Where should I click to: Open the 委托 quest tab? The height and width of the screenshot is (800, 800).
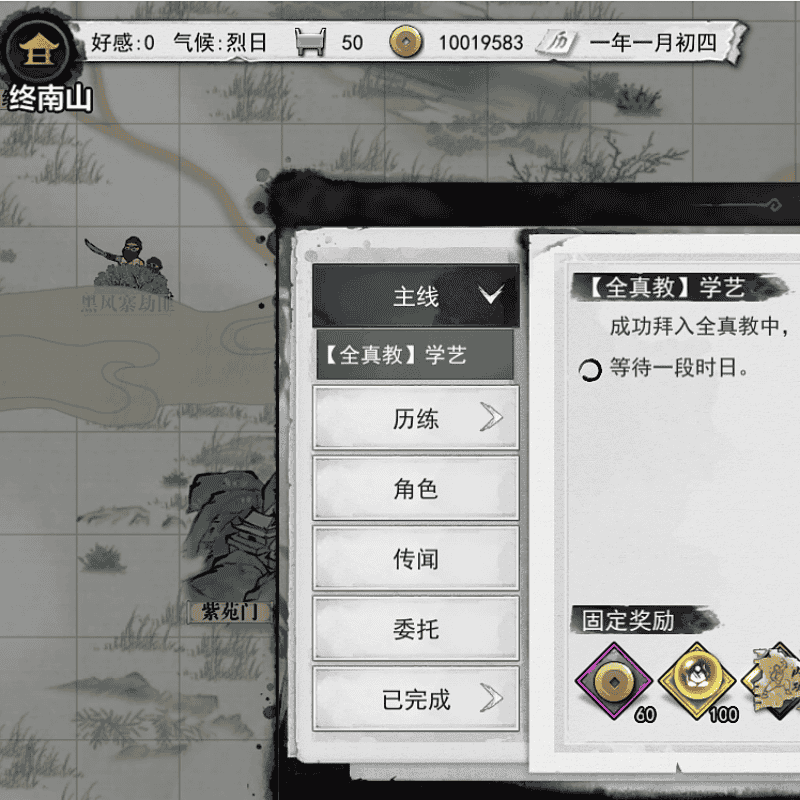point(416,629)
